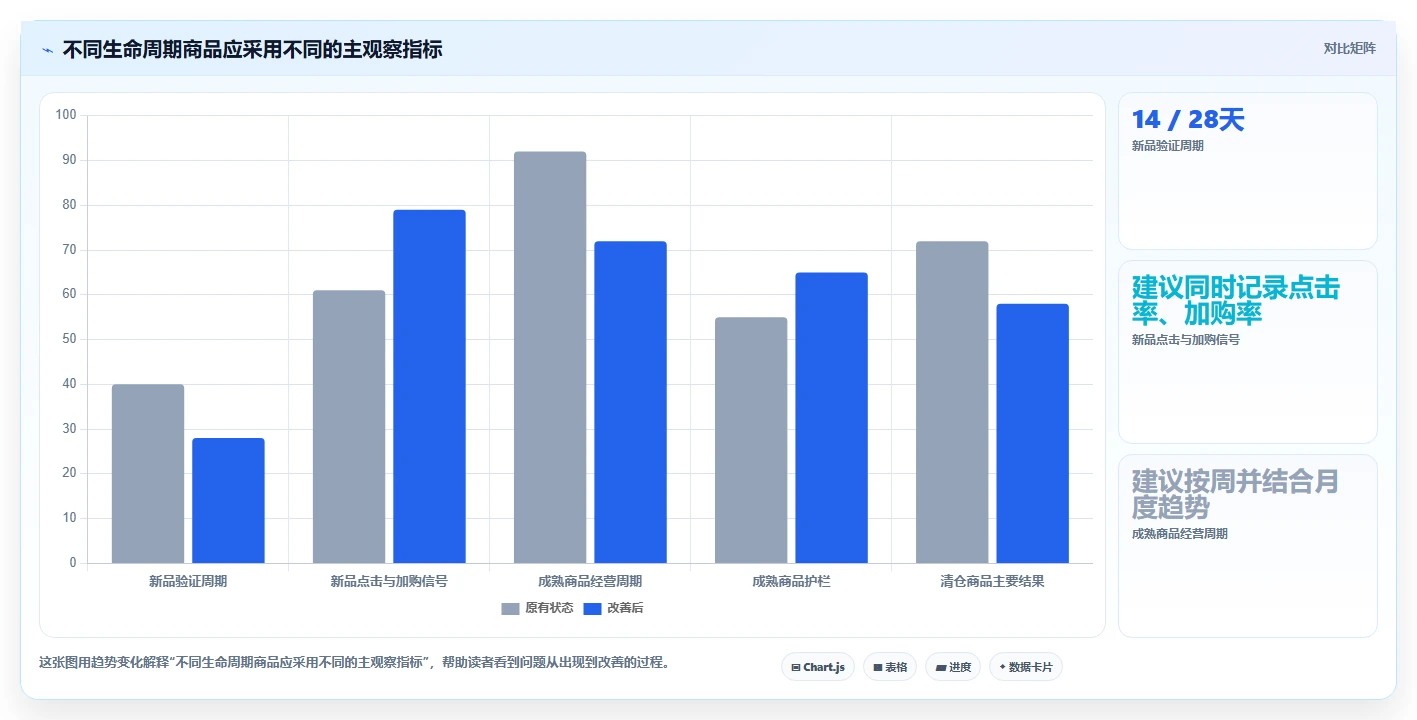The image size is (1417, 720).
Task: Click the blue 成熟商品护栏 bar
Action: (x=831, y=418)
